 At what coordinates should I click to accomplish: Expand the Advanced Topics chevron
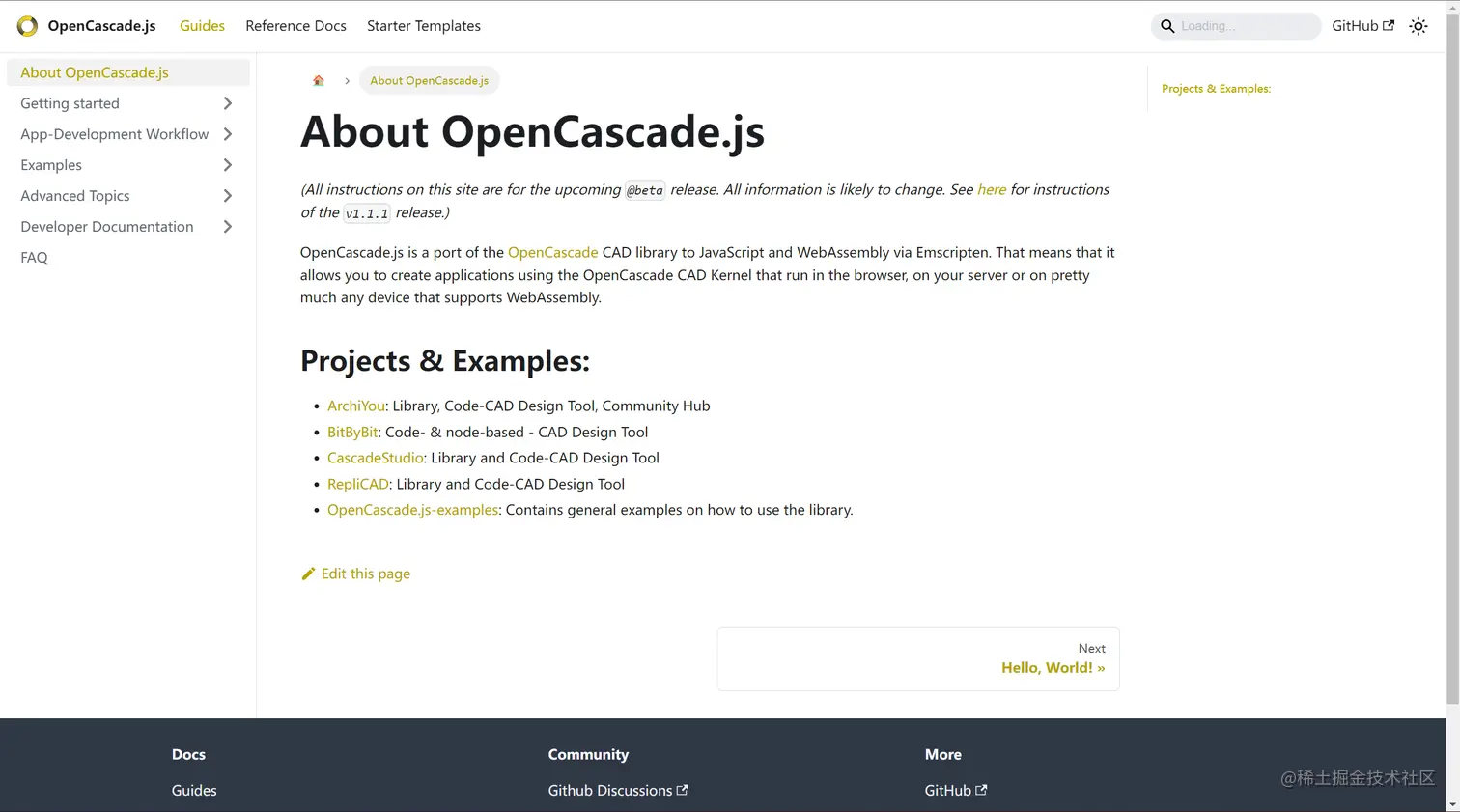pyautogui.click(x=228, y=196)
